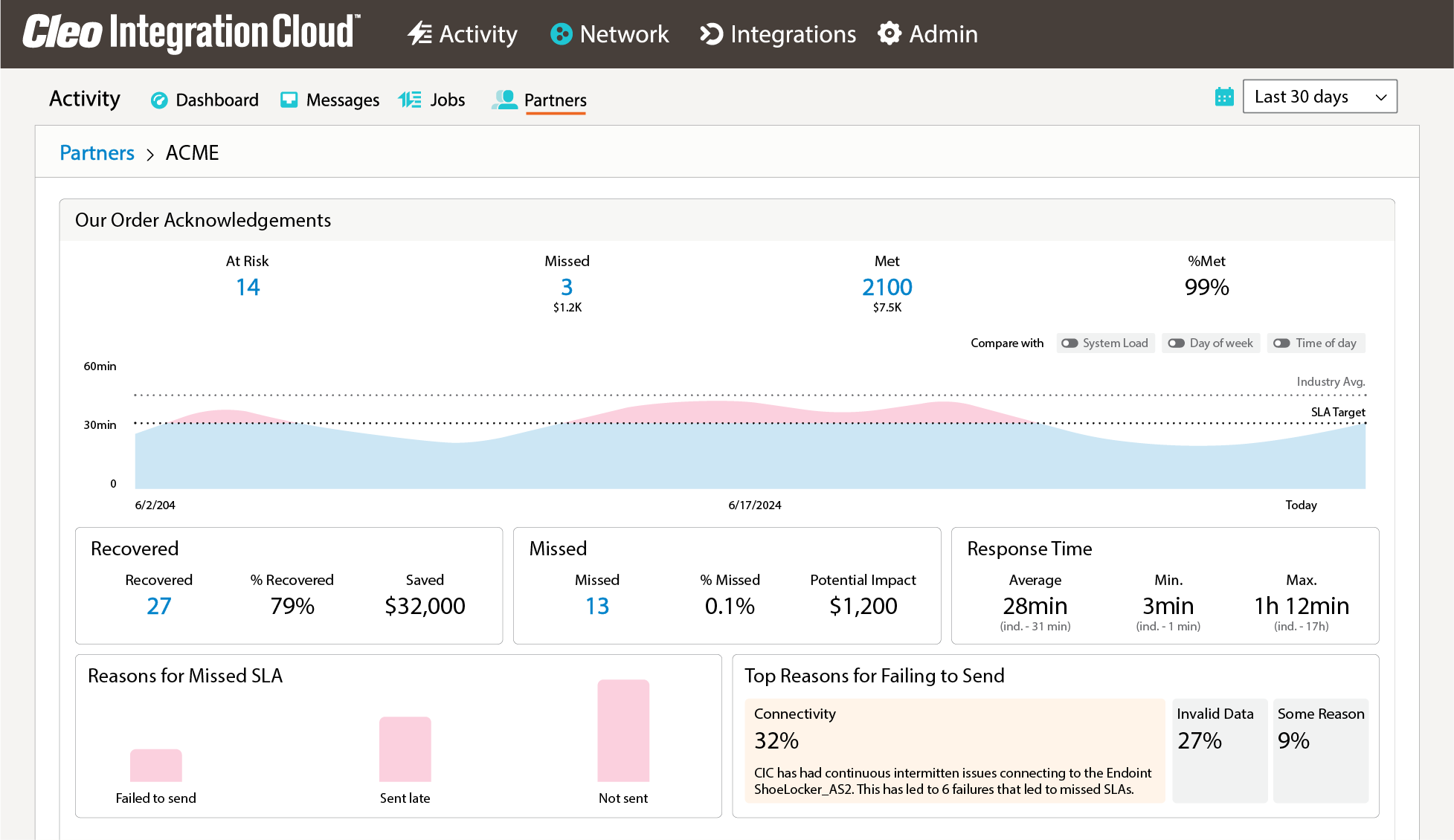Toggle the Day of week overlay
Image resolution: width=1454 pixels, height=840 pixels.
1177,343
